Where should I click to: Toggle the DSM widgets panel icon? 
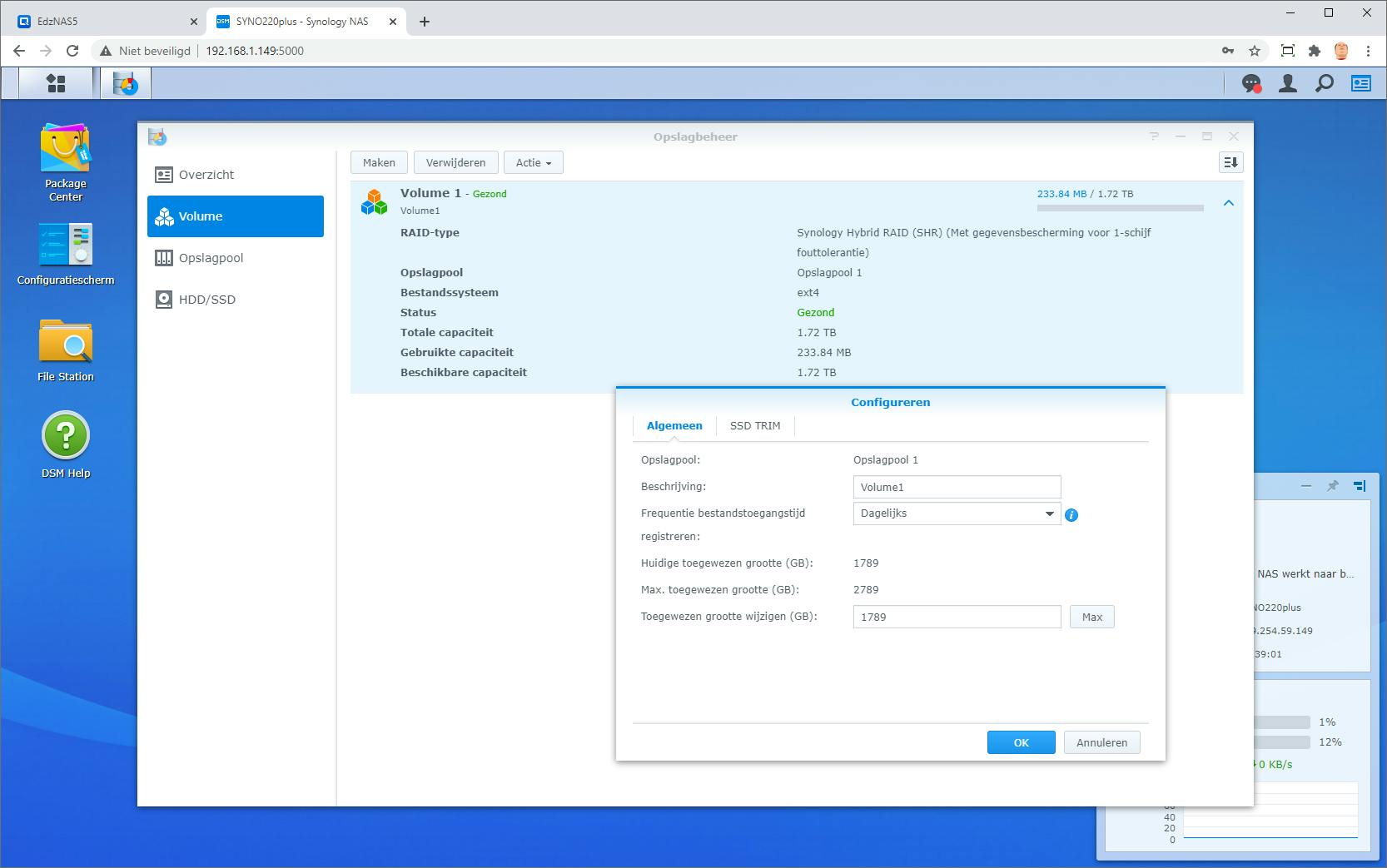pos(1361,83)
